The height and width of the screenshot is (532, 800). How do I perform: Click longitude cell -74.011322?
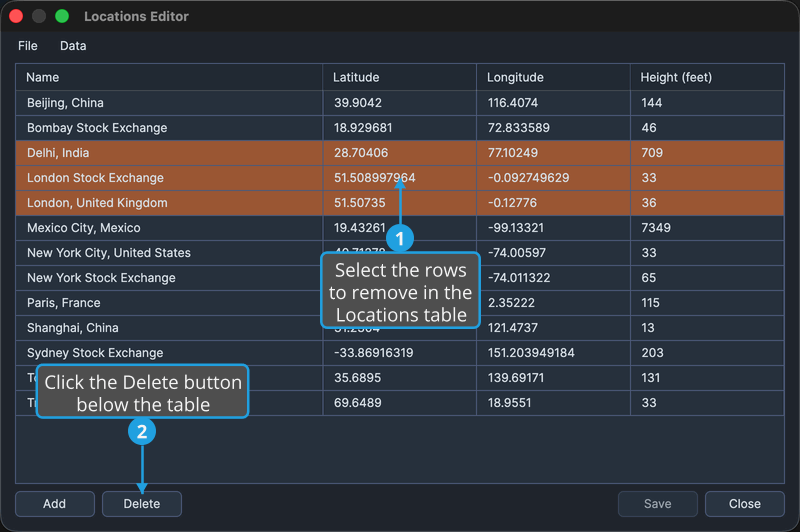pyautogui.click(x=553, y=277)
